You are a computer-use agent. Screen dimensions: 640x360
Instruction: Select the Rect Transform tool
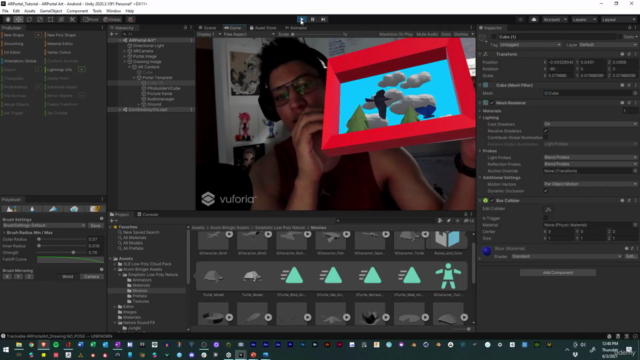point(51,19)
